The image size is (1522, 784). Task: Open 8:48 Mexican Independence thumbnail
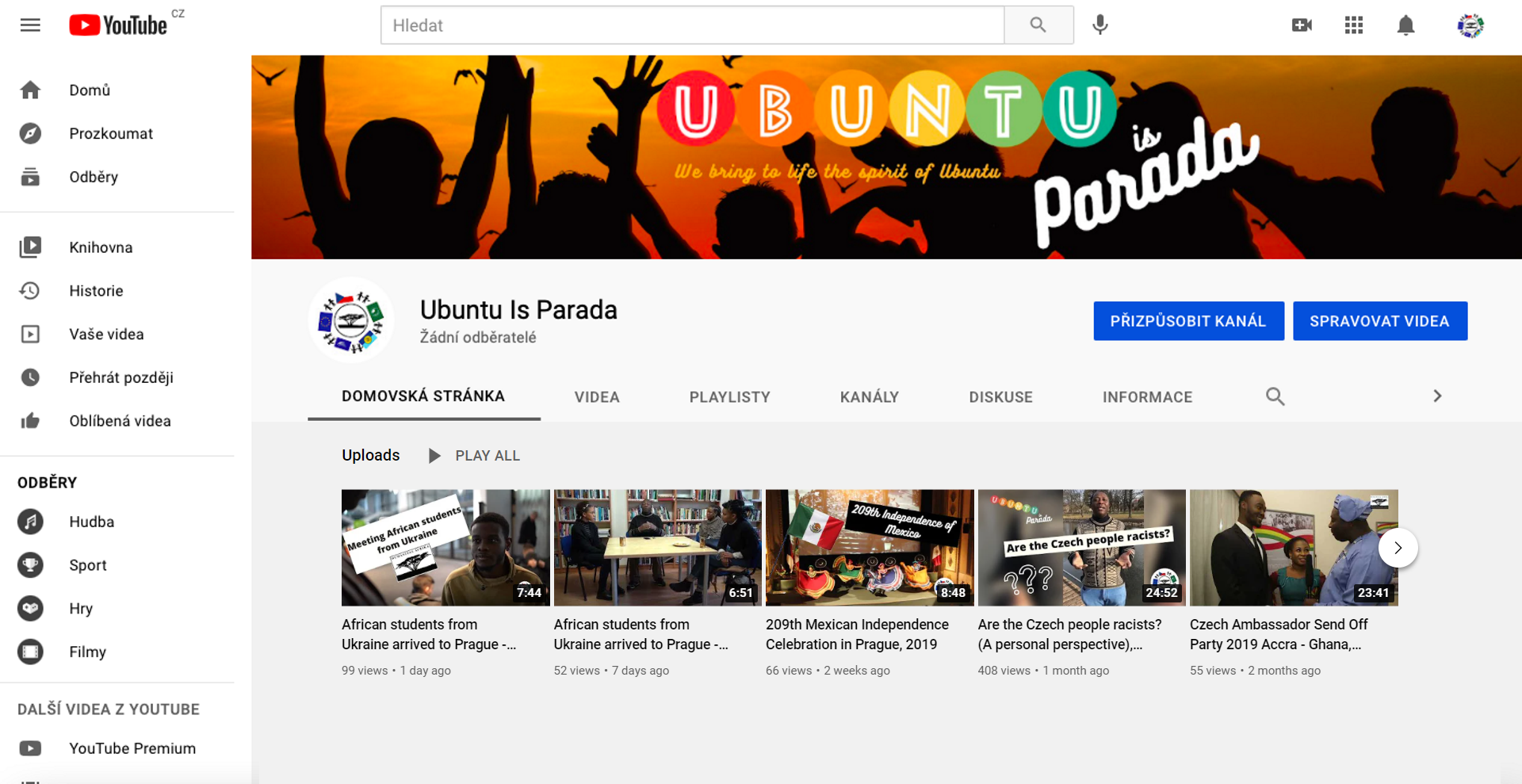870,548
